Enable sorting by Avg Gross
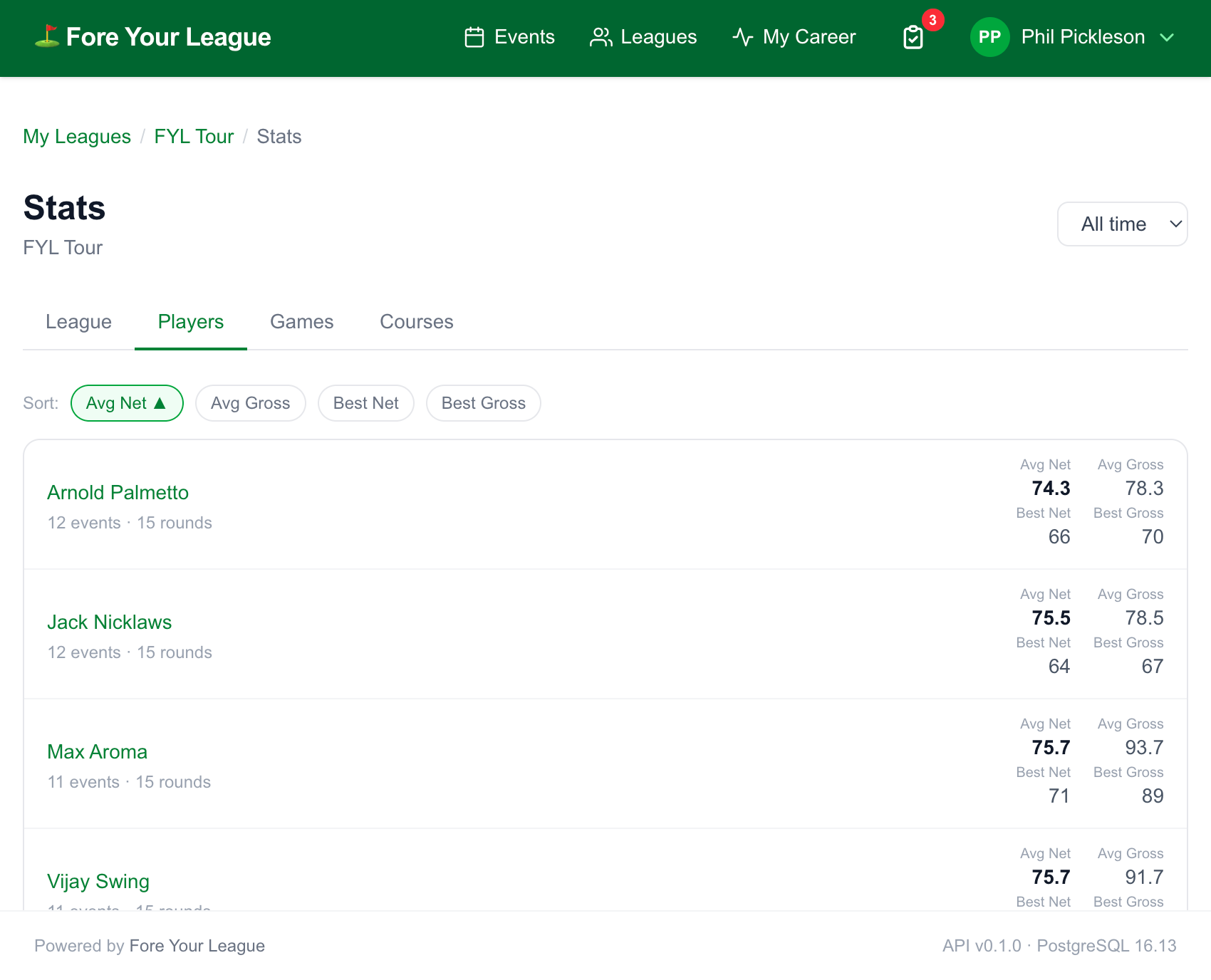1211x980 pixels. [251, 403]
